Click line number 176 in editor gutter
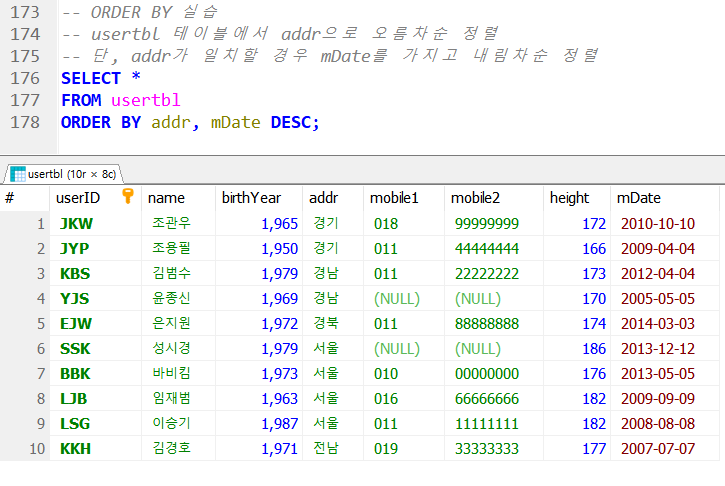725x486 pixels. tap(25, 78)
